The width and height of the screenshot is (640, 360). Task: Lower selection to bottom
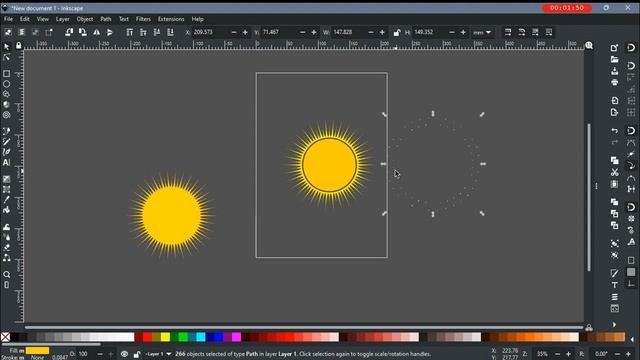click(170, 32)
